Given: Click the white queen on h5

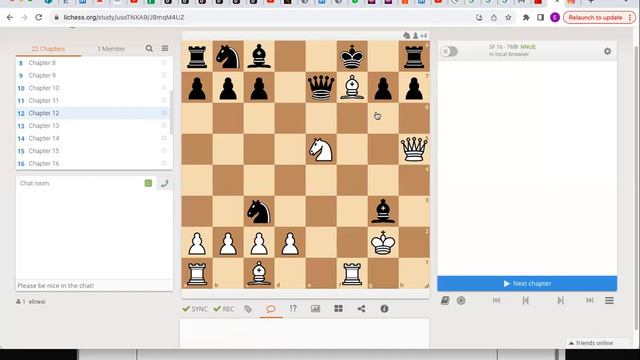Looking at the screenshot, I should pyautogui.click(x=414, y=149).
